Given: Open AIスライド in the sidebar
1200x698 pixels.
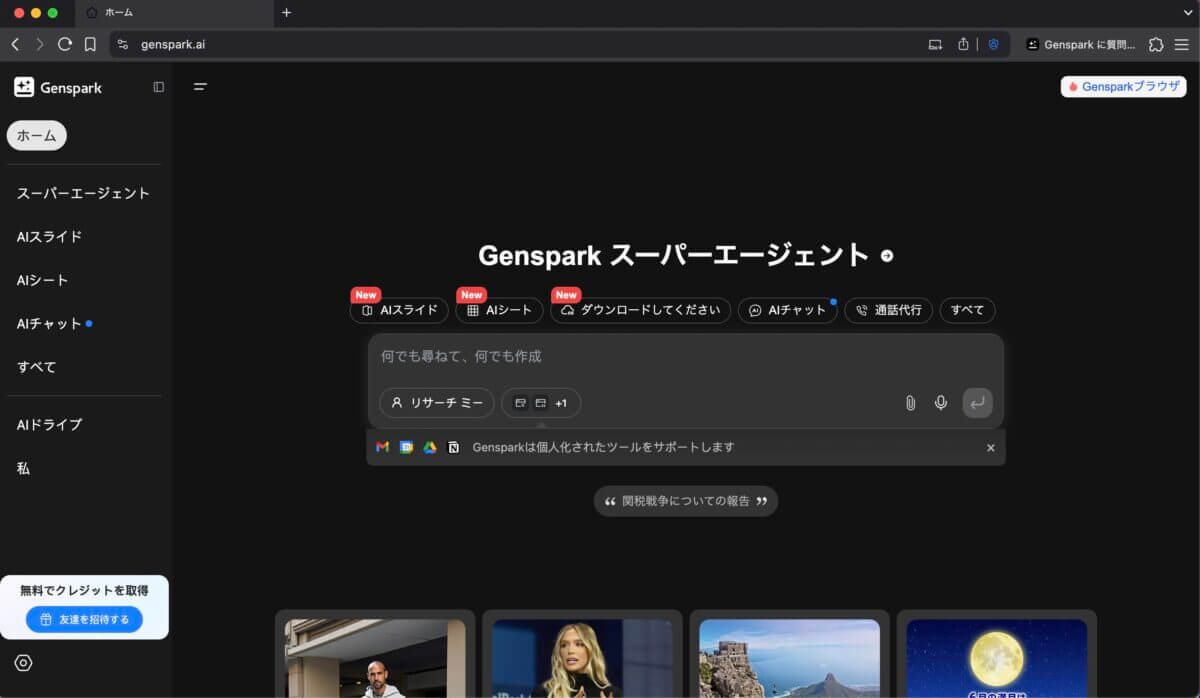Looking at the screenshot, I should tap(50, 237).
